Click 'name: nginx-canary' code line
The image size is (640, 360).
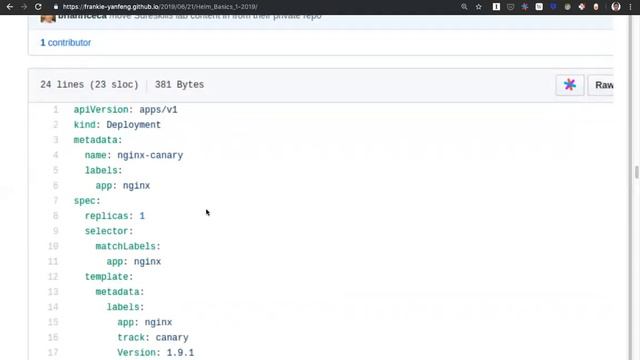click(134, 156)
